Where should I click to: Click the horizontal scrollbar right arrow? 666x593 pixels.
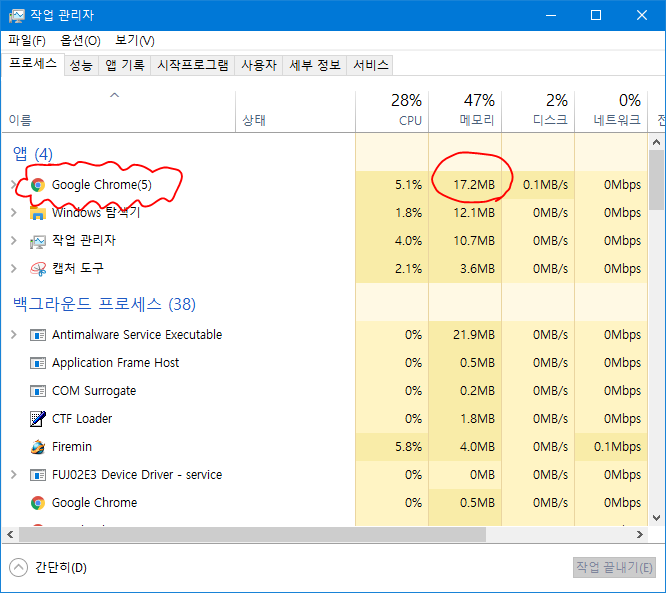(640, 535)
